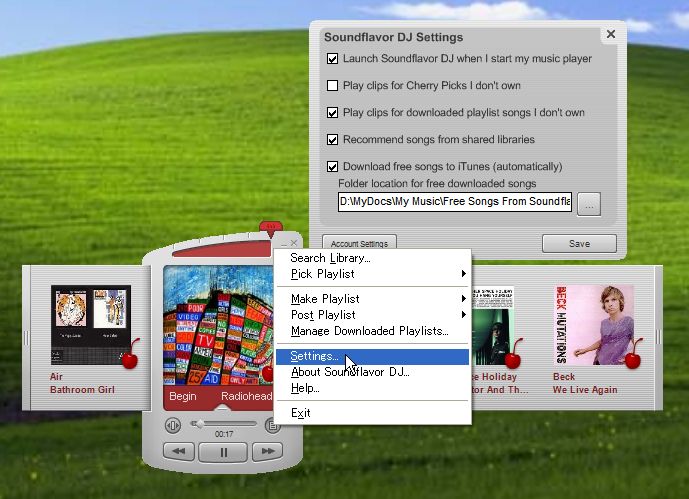This screenshot has width=689, height=499.
Task: Expand the Post Playlist arrow
Action: 464,315
